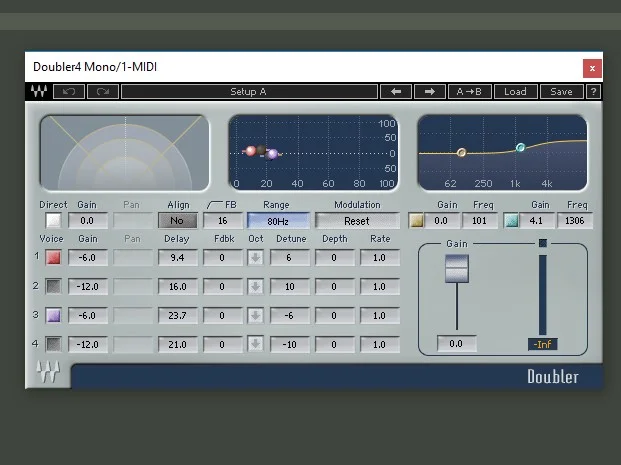Open the Save preset menu
The height and width of the screenshot is (465, 621).
tap(561, 91)
